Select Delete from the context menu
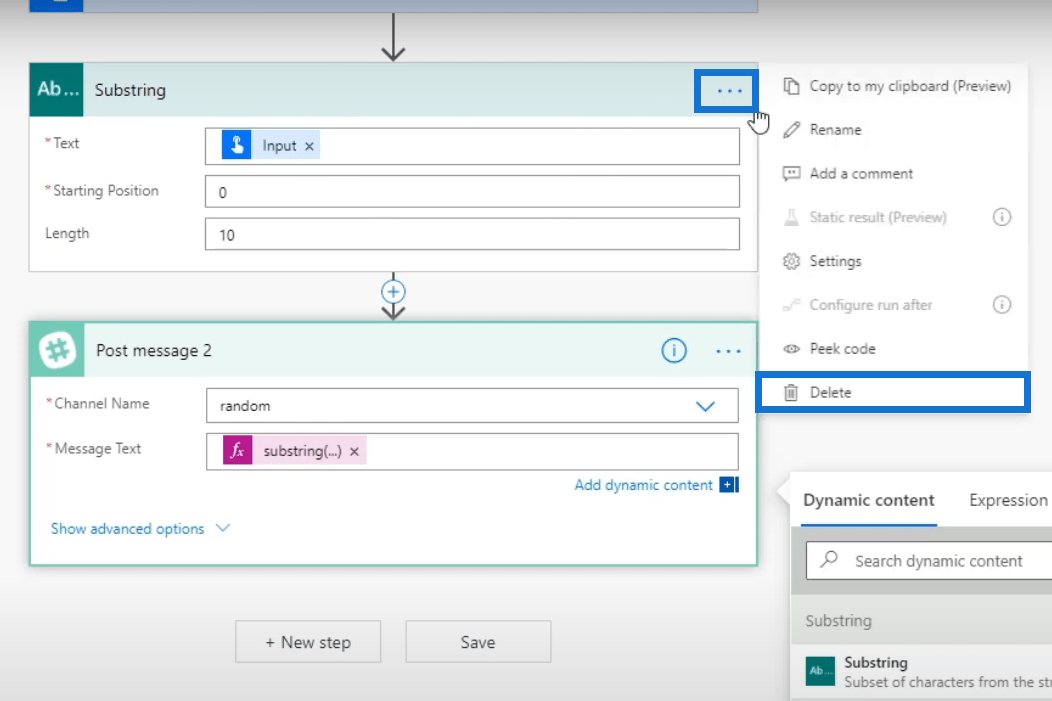1052x701 pixels. pyautogui.click(x=893, y=392)
